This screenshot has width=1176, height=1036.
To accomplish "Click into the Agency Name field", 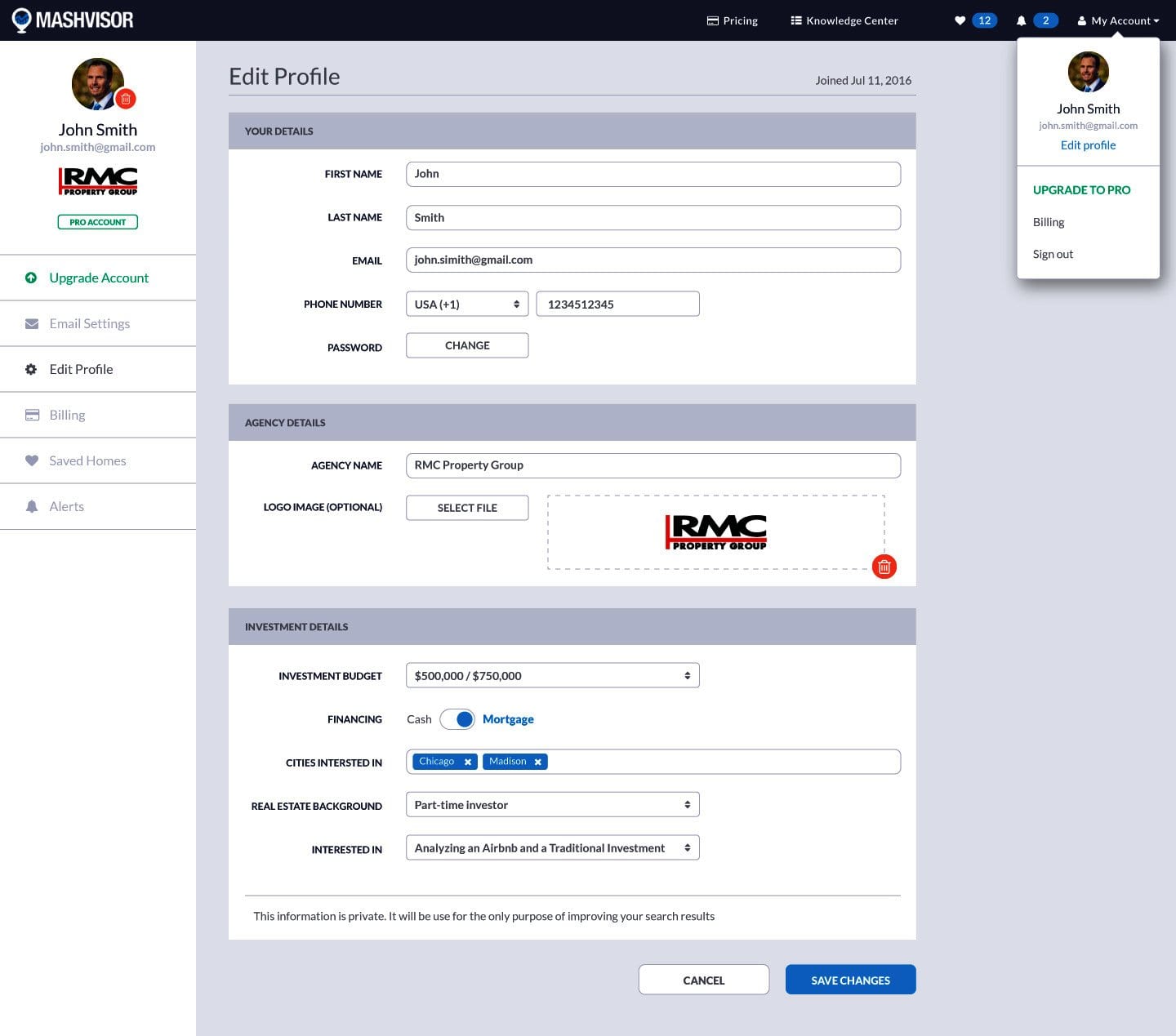I will click(653, 465).
